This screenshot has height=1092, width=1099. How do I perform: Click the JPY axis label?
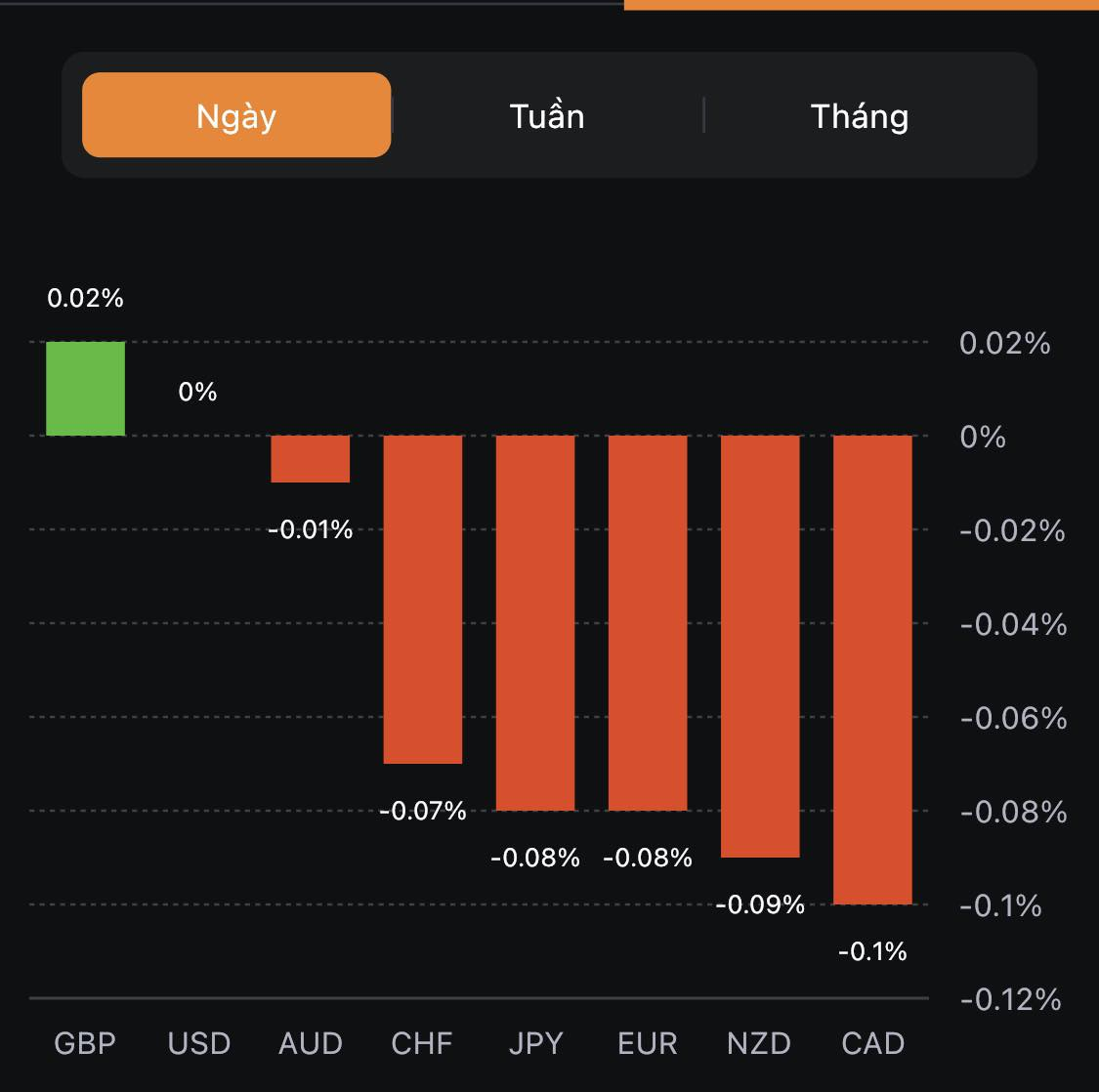(535, 1043)
